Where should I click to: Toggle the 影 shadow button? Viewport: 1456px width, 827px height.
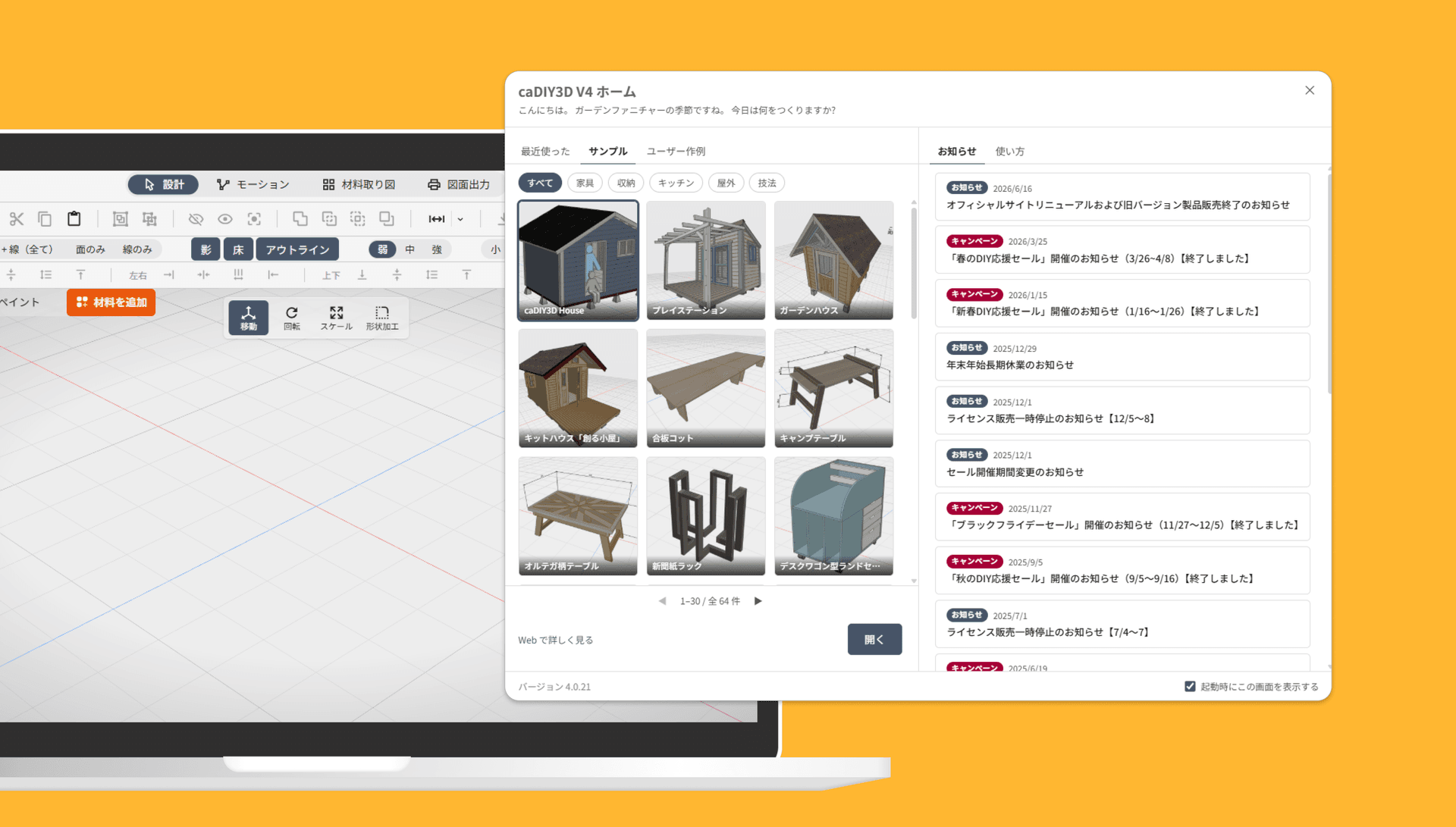pyautogui.click(x=206, y=249)
